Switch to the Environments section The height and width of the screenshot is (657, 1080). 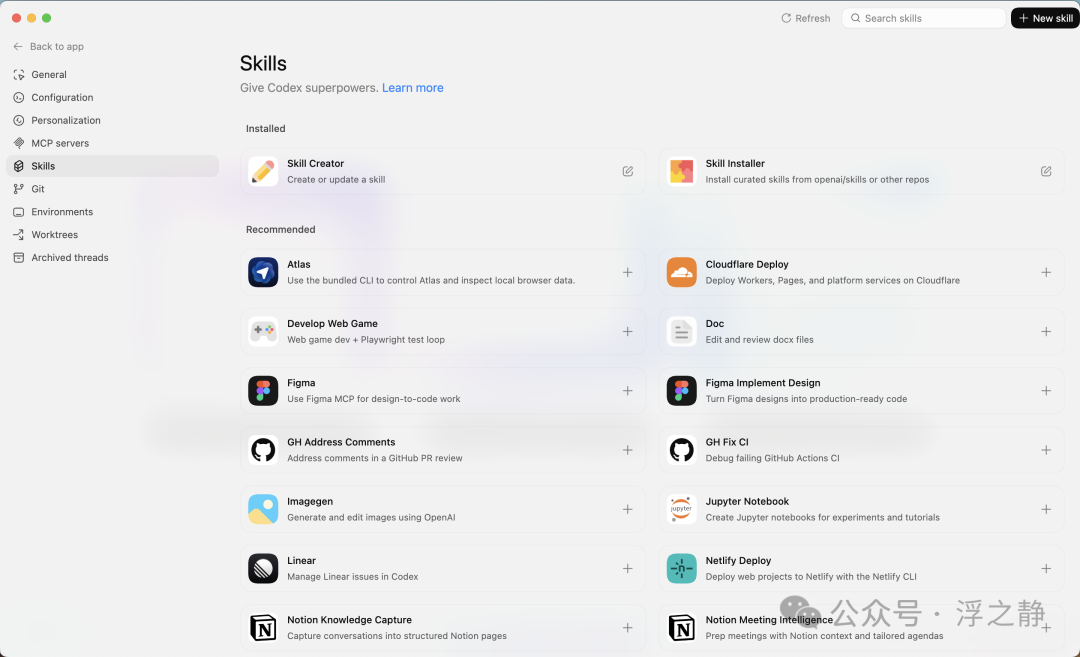click(112, 211)
